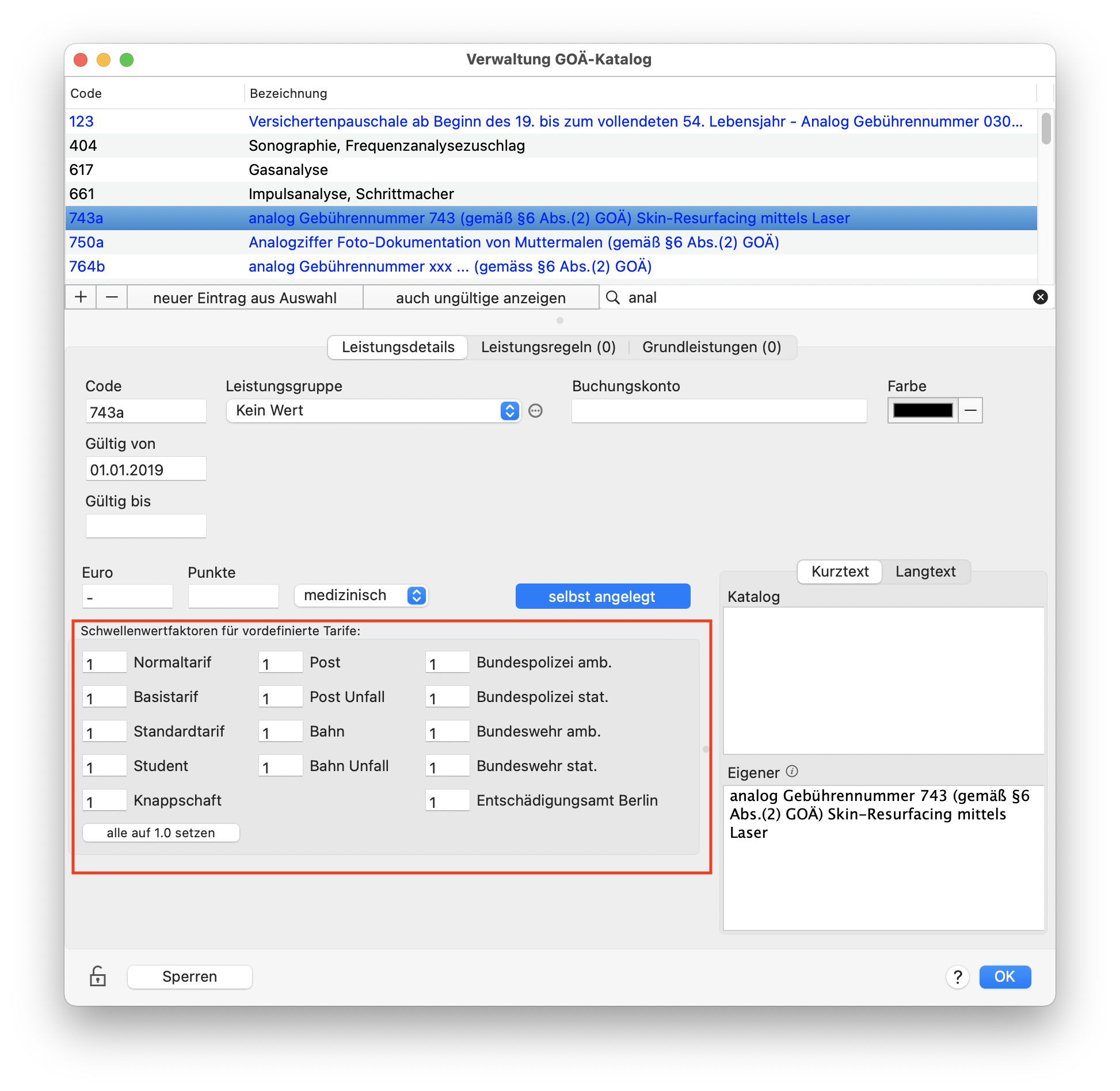Switch to the Grundleistungen (0) tab

coord(711,347)
